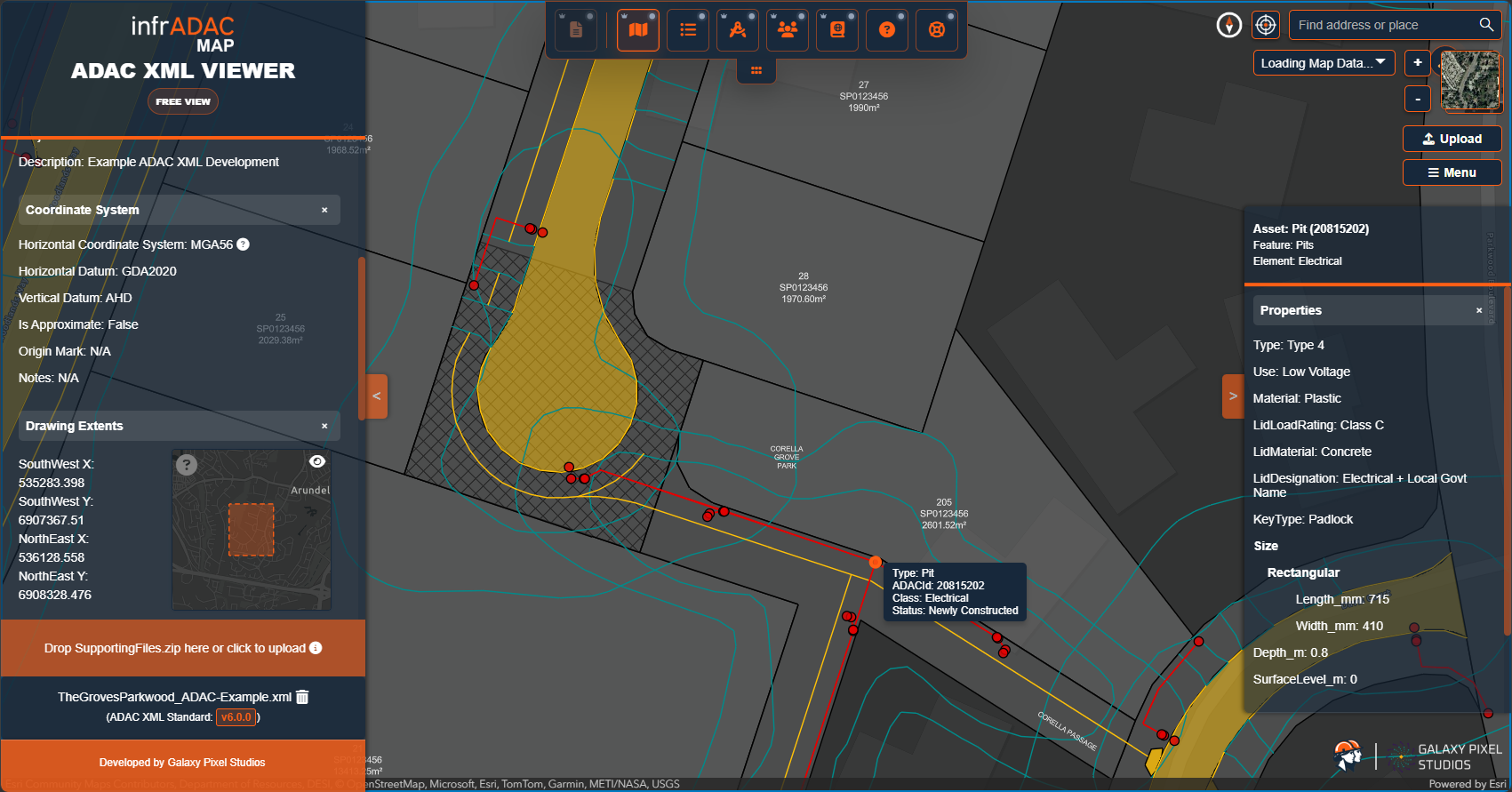Toggle indicator dot on map view button
This screenshot has height=792, width=1512.
(x=652, y=16)
